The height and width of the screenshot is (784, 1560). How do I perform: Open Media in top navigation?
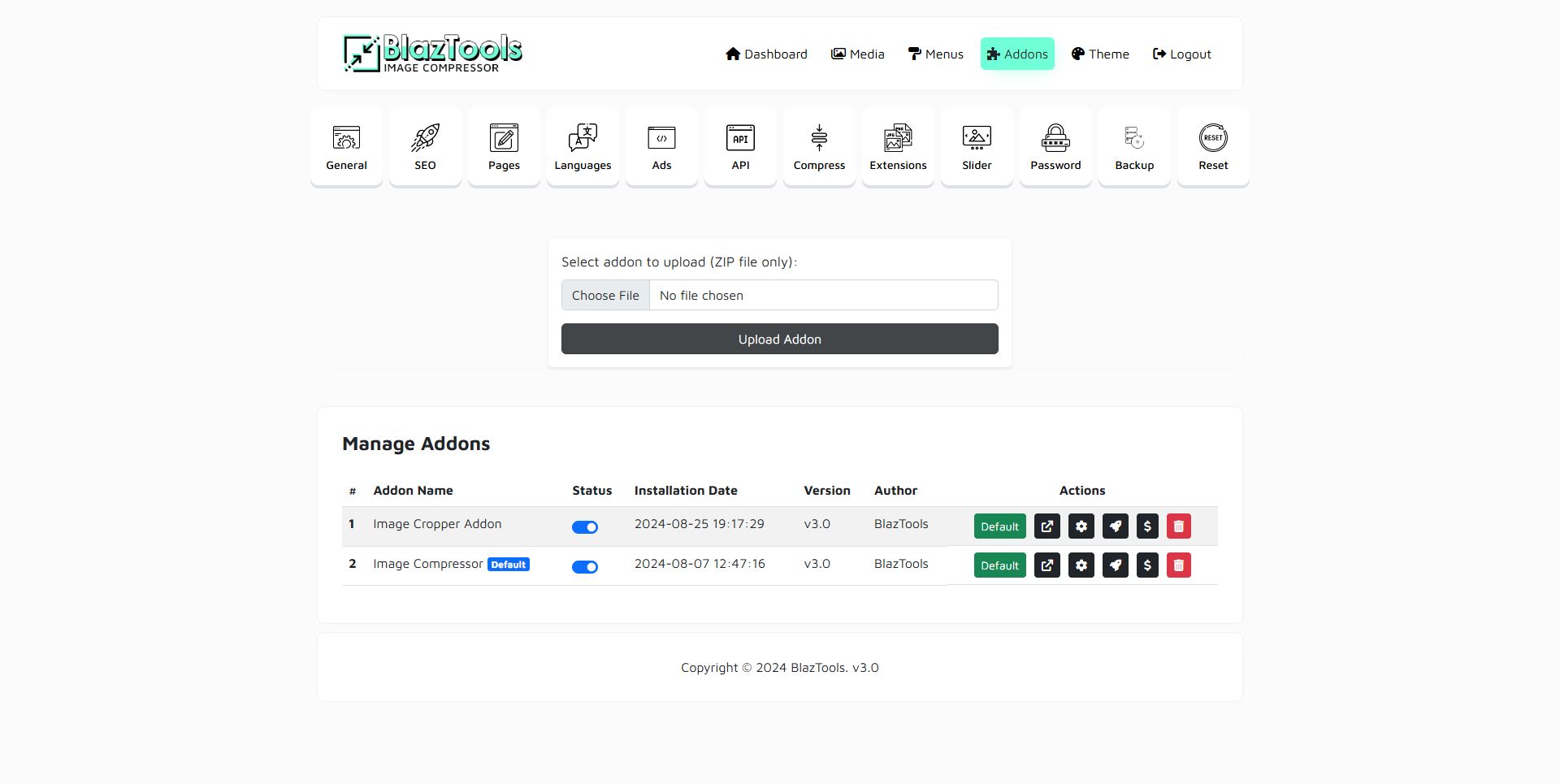click(858, 54)
